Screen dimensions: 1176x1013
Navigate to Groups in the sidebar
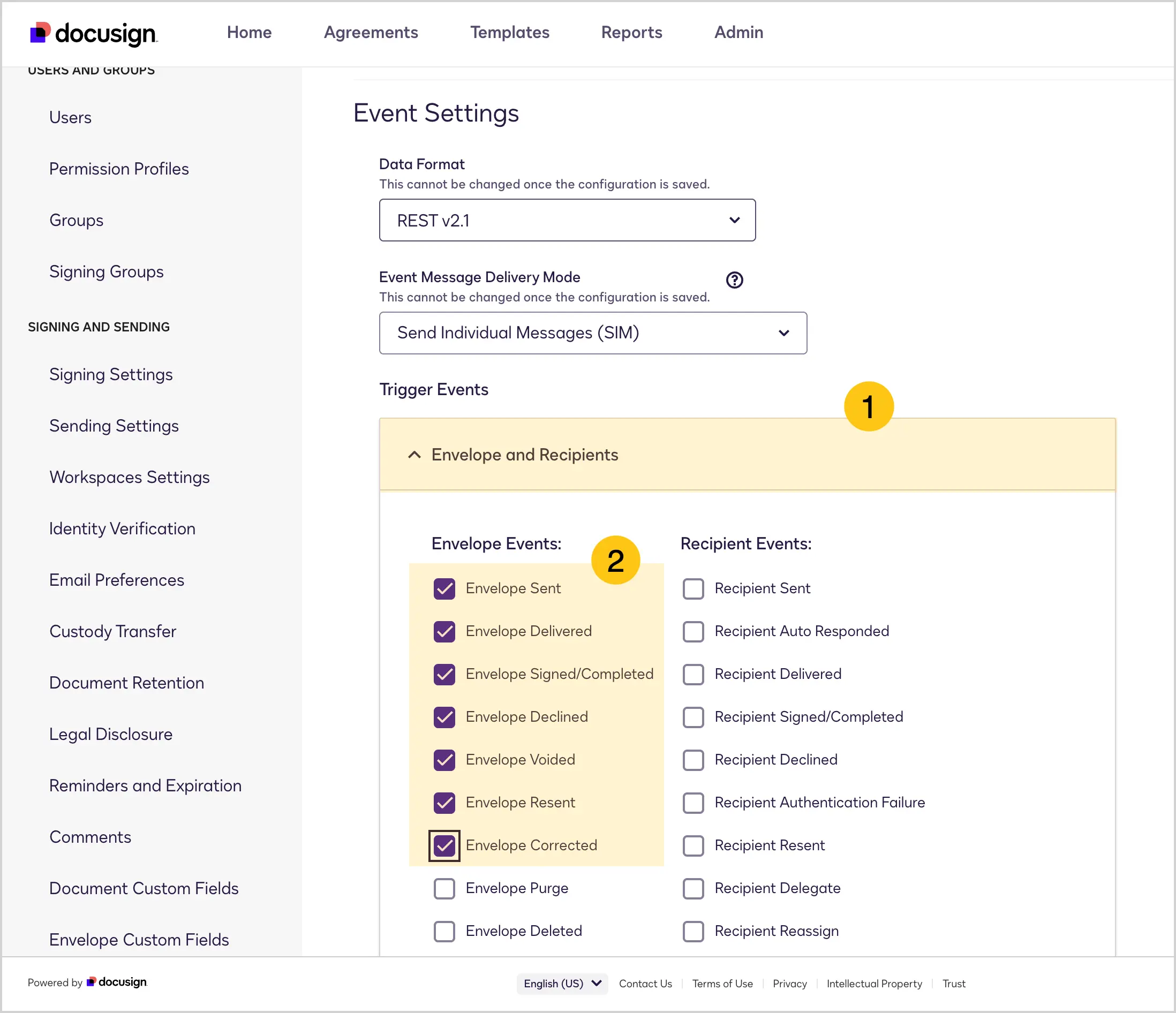coord(76,220)
